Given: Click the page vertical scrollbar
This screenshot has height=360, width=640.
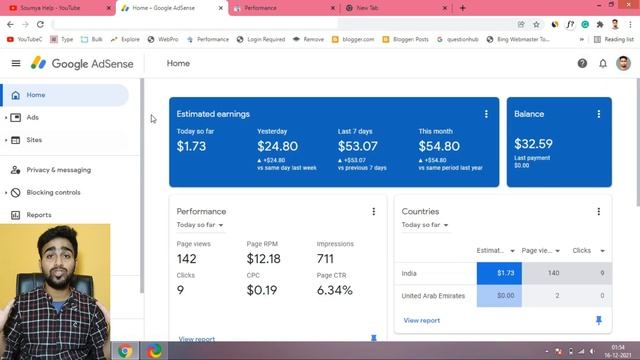Looking at the screenshot, I should [x=638, y=142].
